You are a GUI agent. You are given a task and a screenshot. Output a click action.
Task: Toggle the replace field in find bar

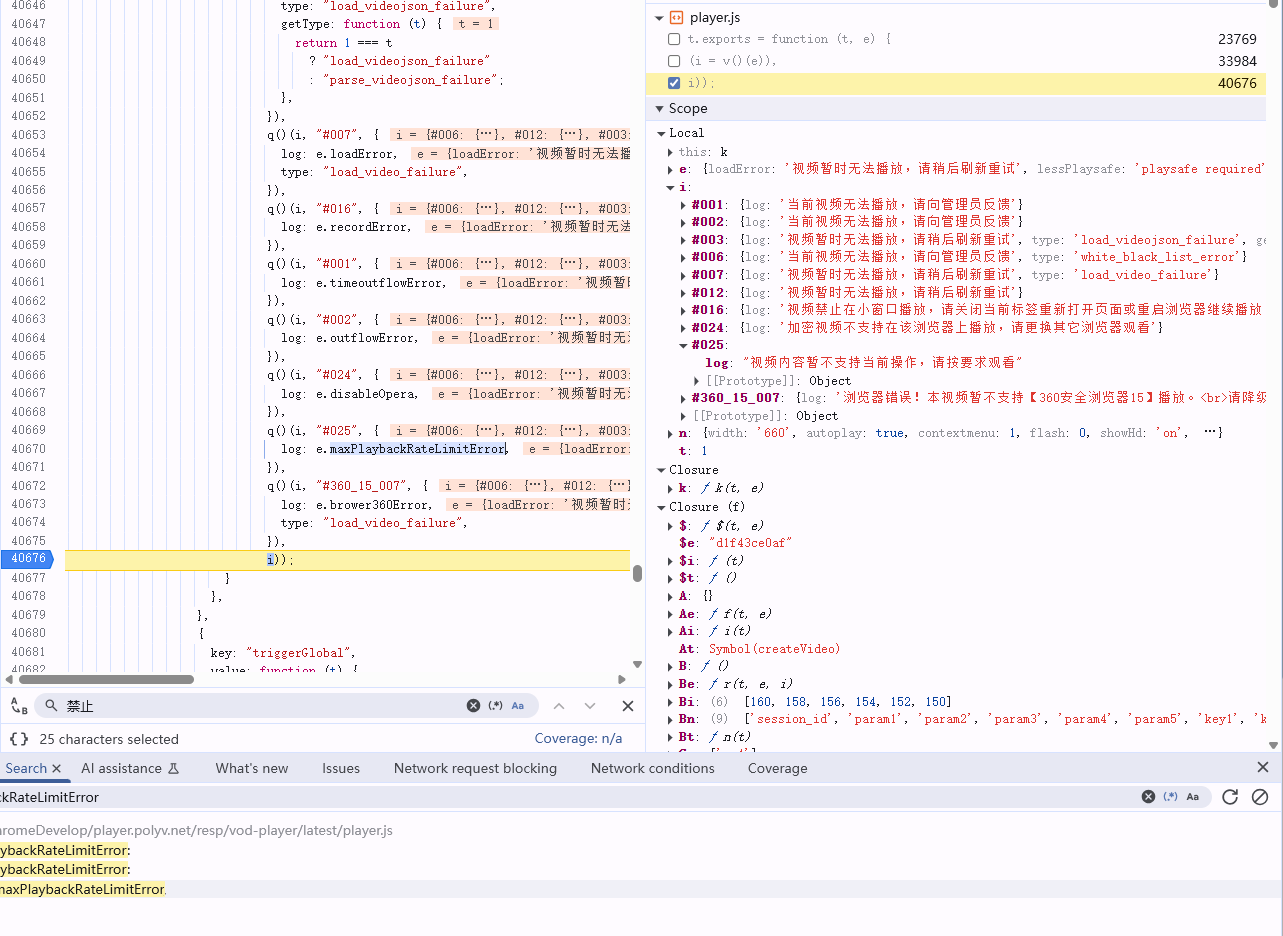(19, 706)
